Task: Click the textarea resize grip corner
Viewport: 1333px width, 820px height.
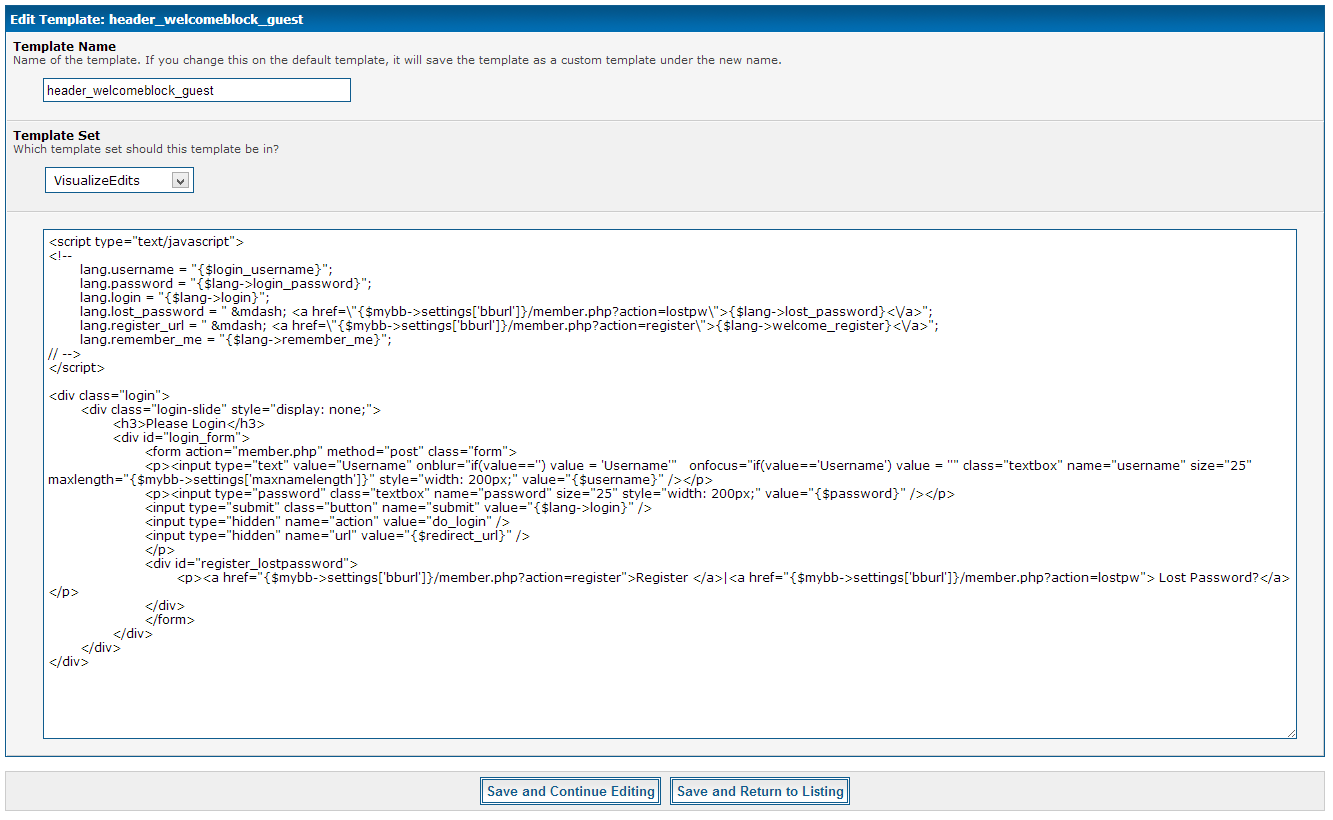Action: click(x=1291, y=733)
